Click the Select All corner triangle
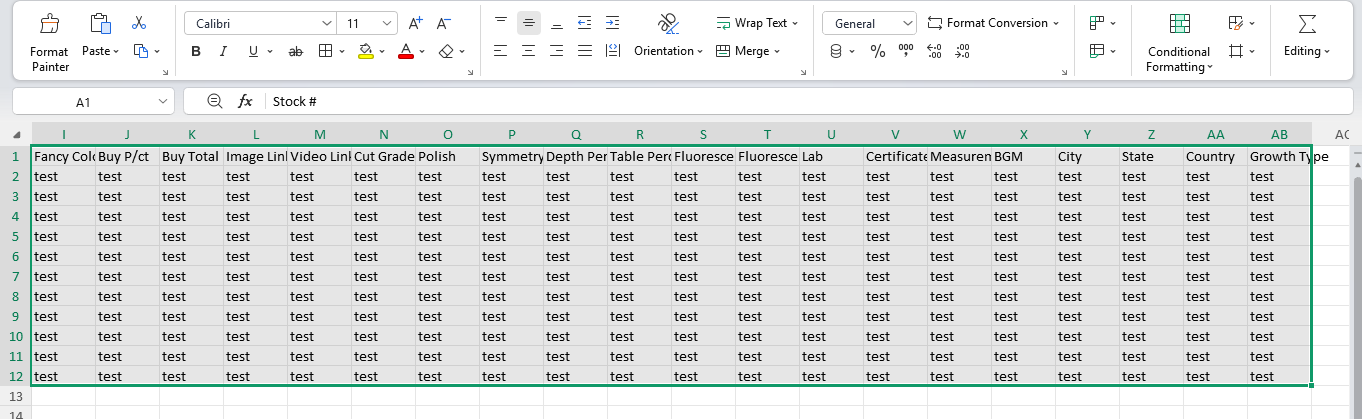This screenshot has width=1362, height=419. click(16, 135)
